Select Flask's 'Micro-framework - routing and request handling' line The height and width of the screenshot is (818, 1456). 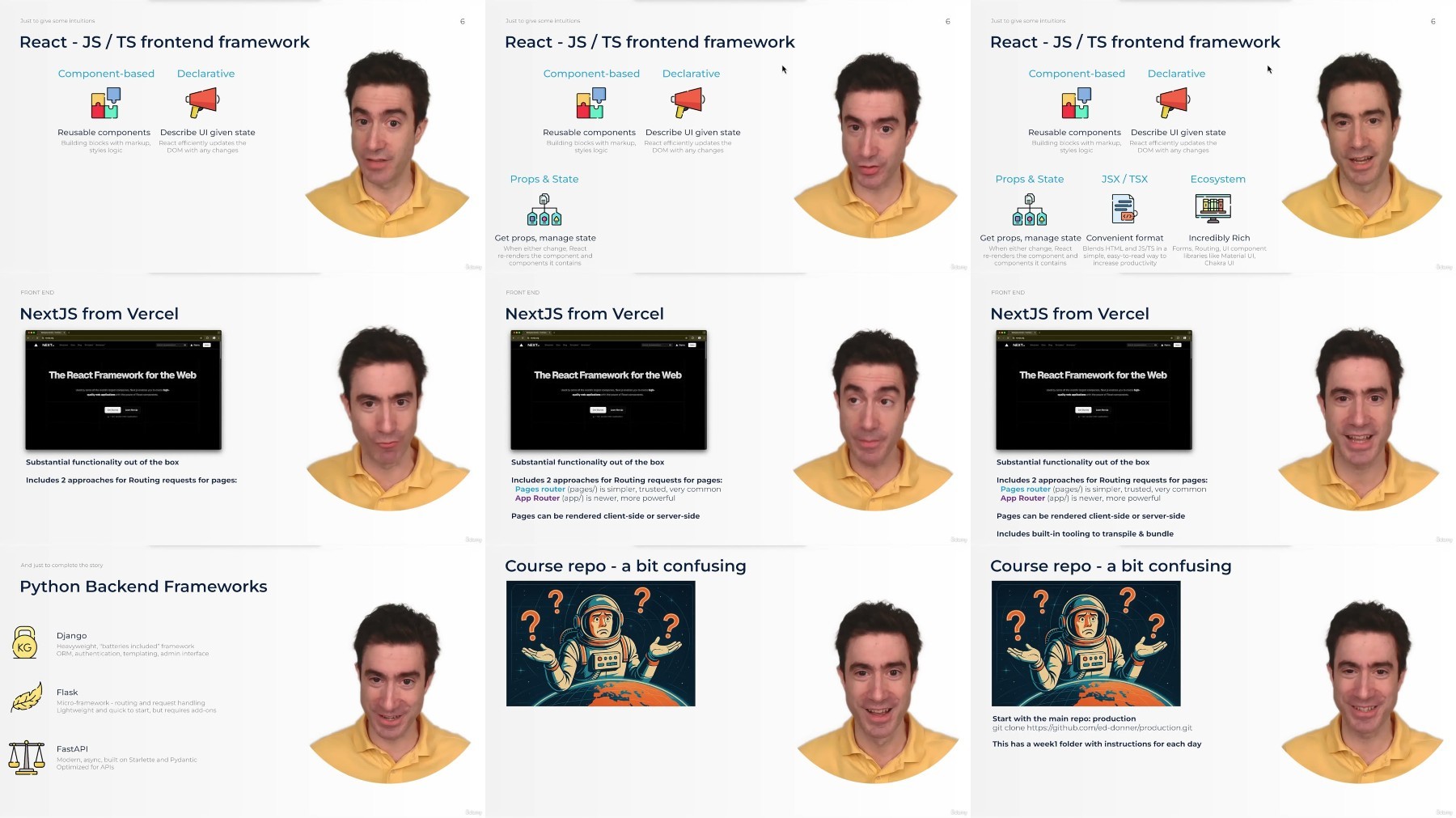click(131, 703)
